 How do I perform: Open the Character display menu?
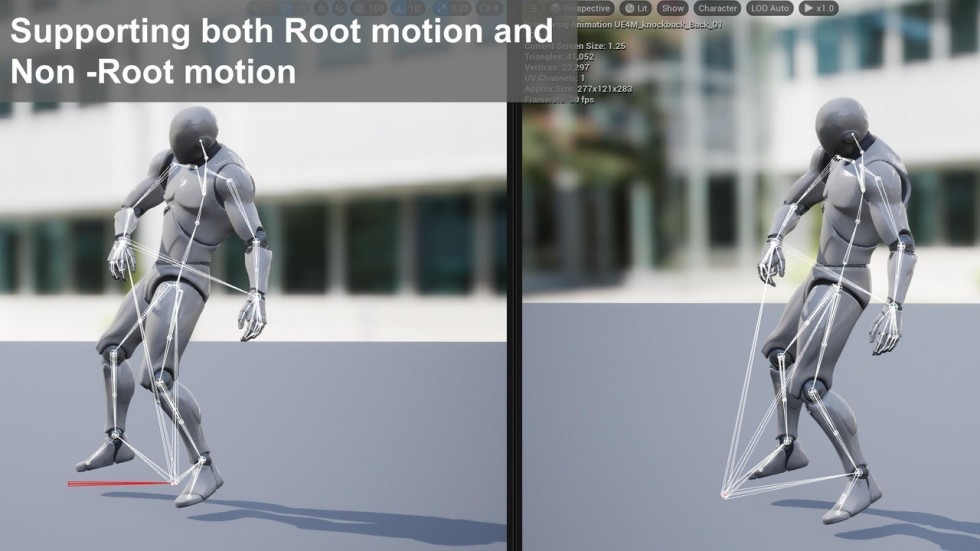click(717, 8)
